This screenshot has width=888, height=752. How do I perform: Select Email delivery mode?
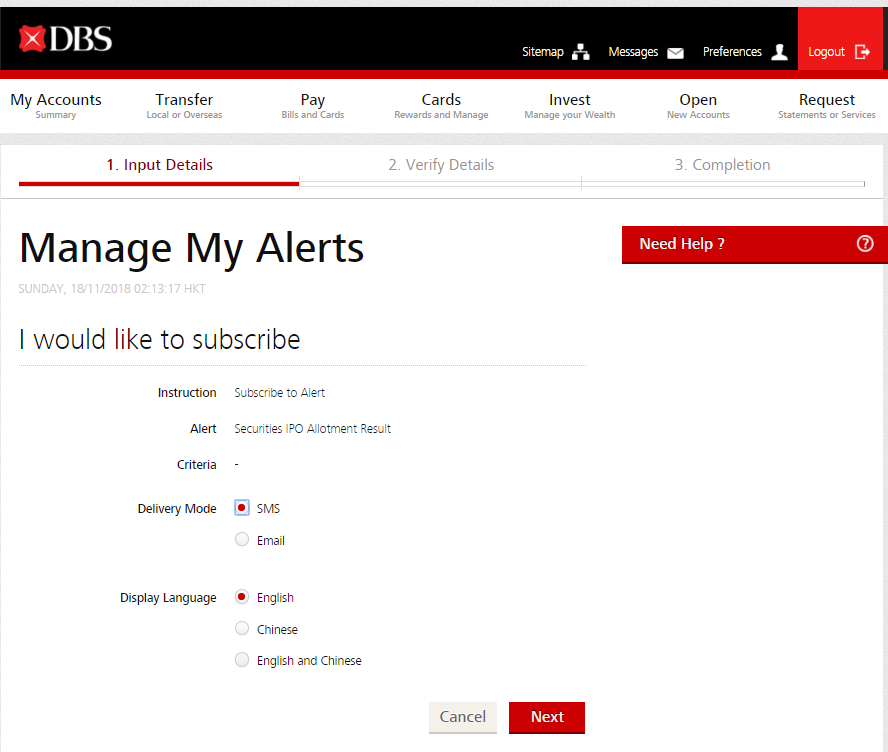click(x=242, y=540)
